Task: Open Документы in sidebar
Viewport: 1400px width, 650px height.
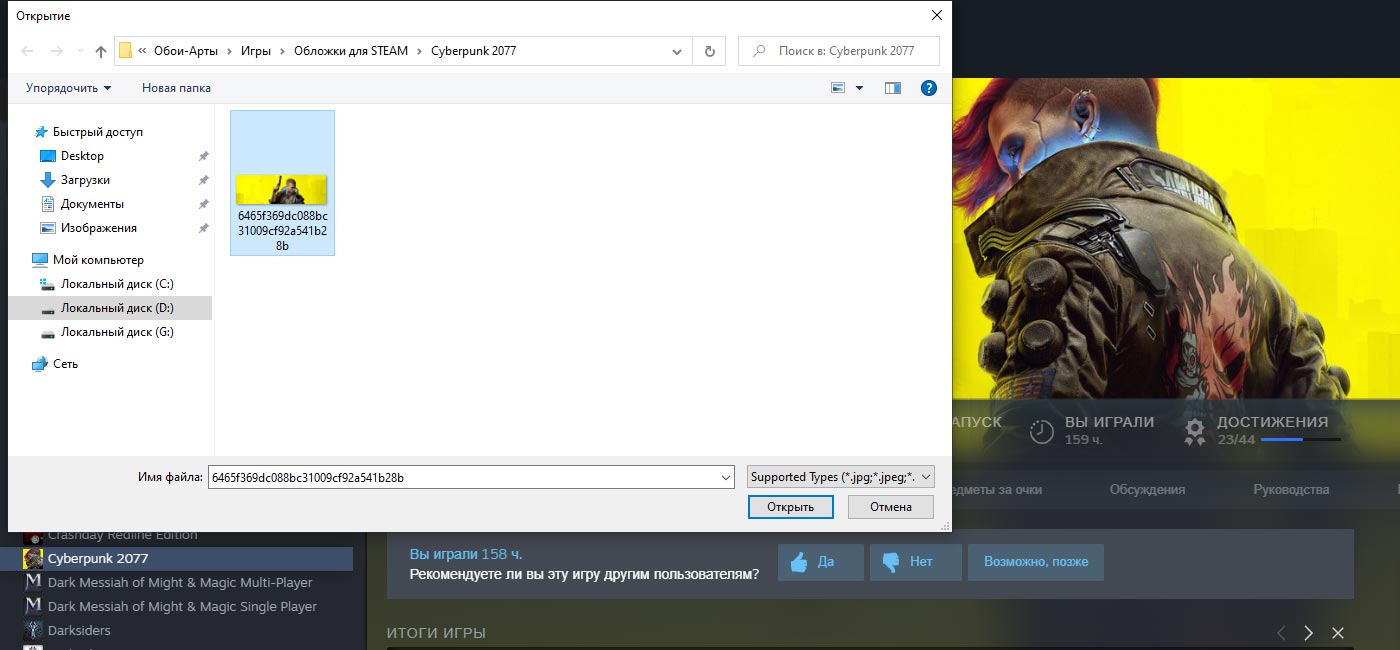Action: (92, 204)
